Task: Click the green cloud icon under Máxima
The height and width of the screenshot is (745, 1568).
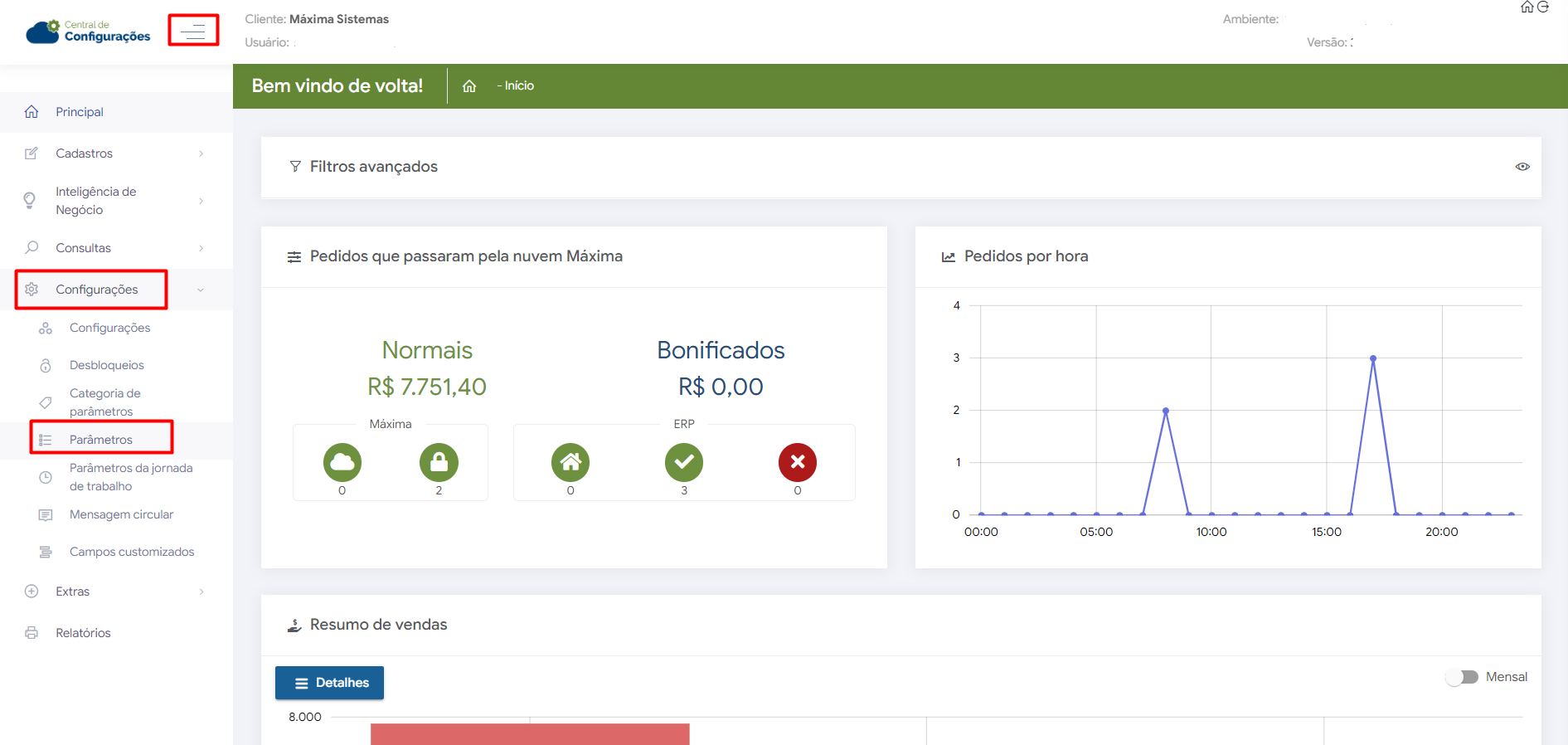Action: (342, 462)
